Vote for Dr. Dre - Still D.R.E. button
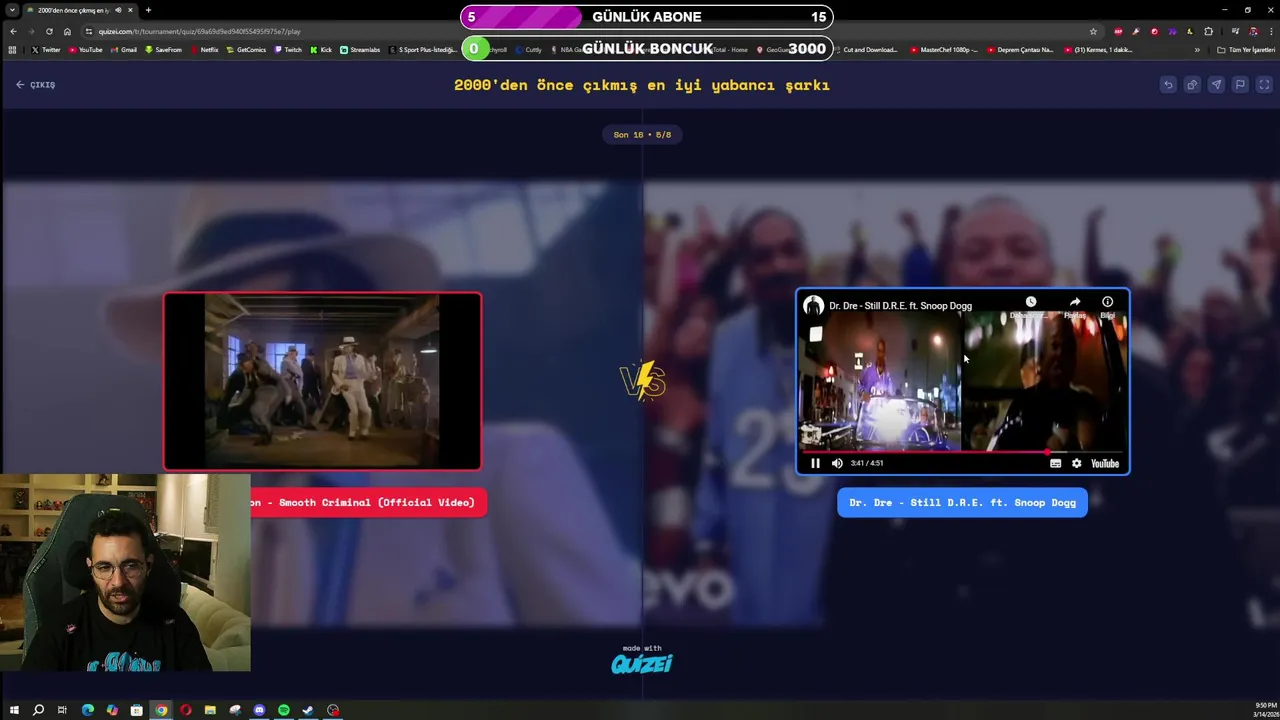Screen dimensions: 1280x720 (x=962, y=502)
